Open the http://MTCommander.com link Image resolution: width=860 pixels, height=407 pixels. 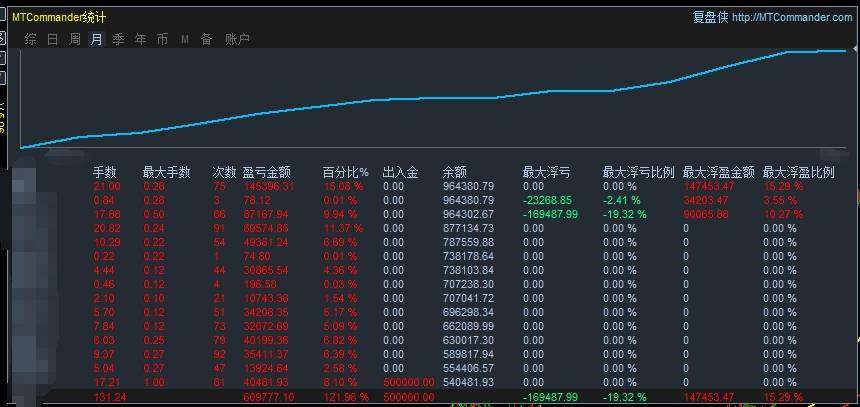tap(792, 17)
